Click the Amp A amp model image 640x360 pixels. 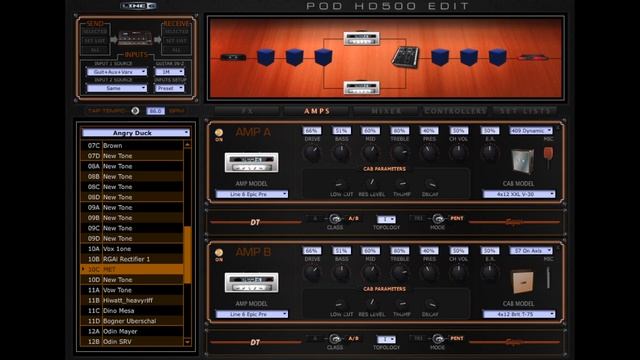[x=251, y=162]
